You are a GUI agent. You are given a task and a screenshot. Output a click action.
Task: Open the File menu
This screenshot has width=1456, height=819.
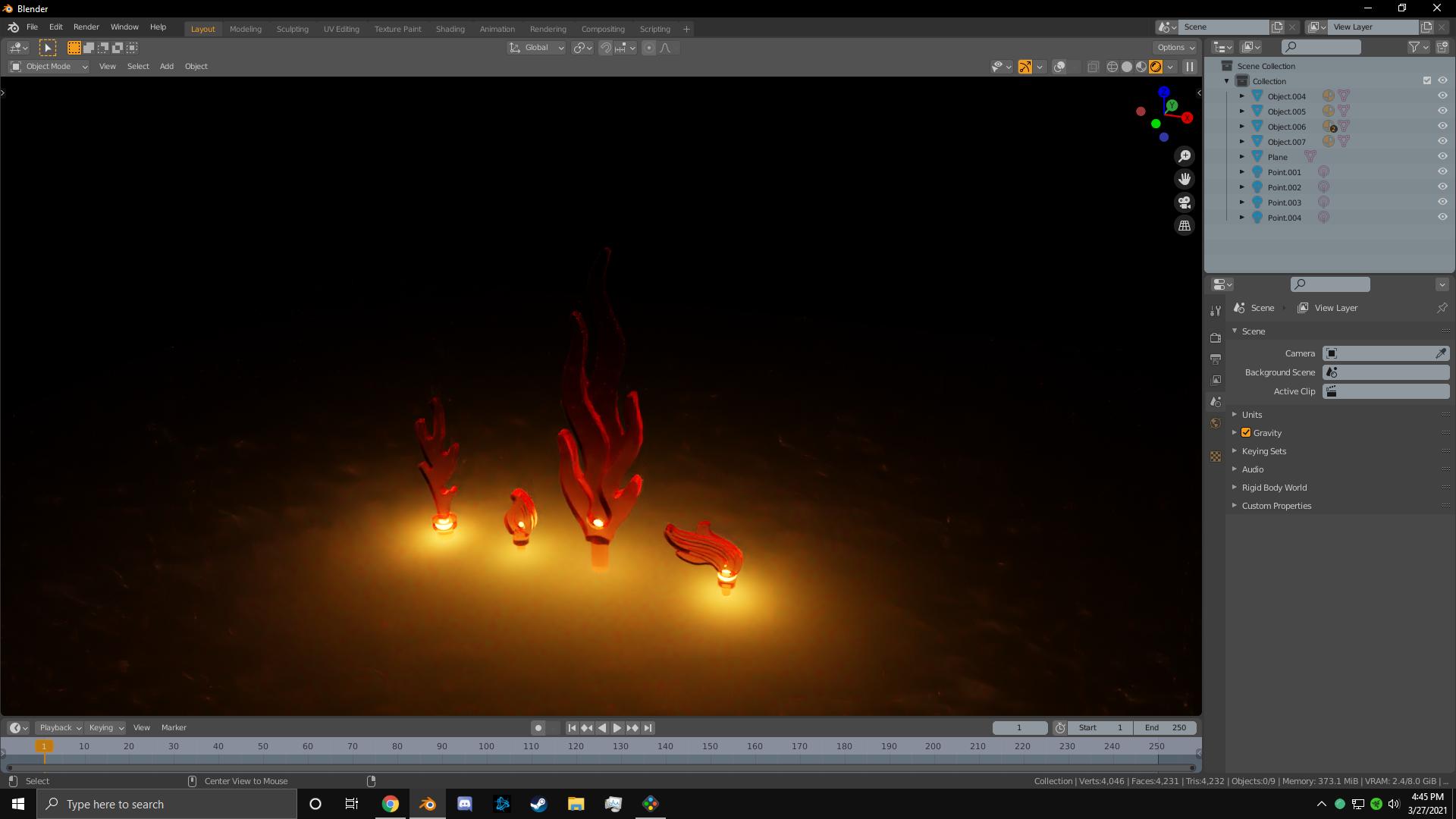point(32,27)
